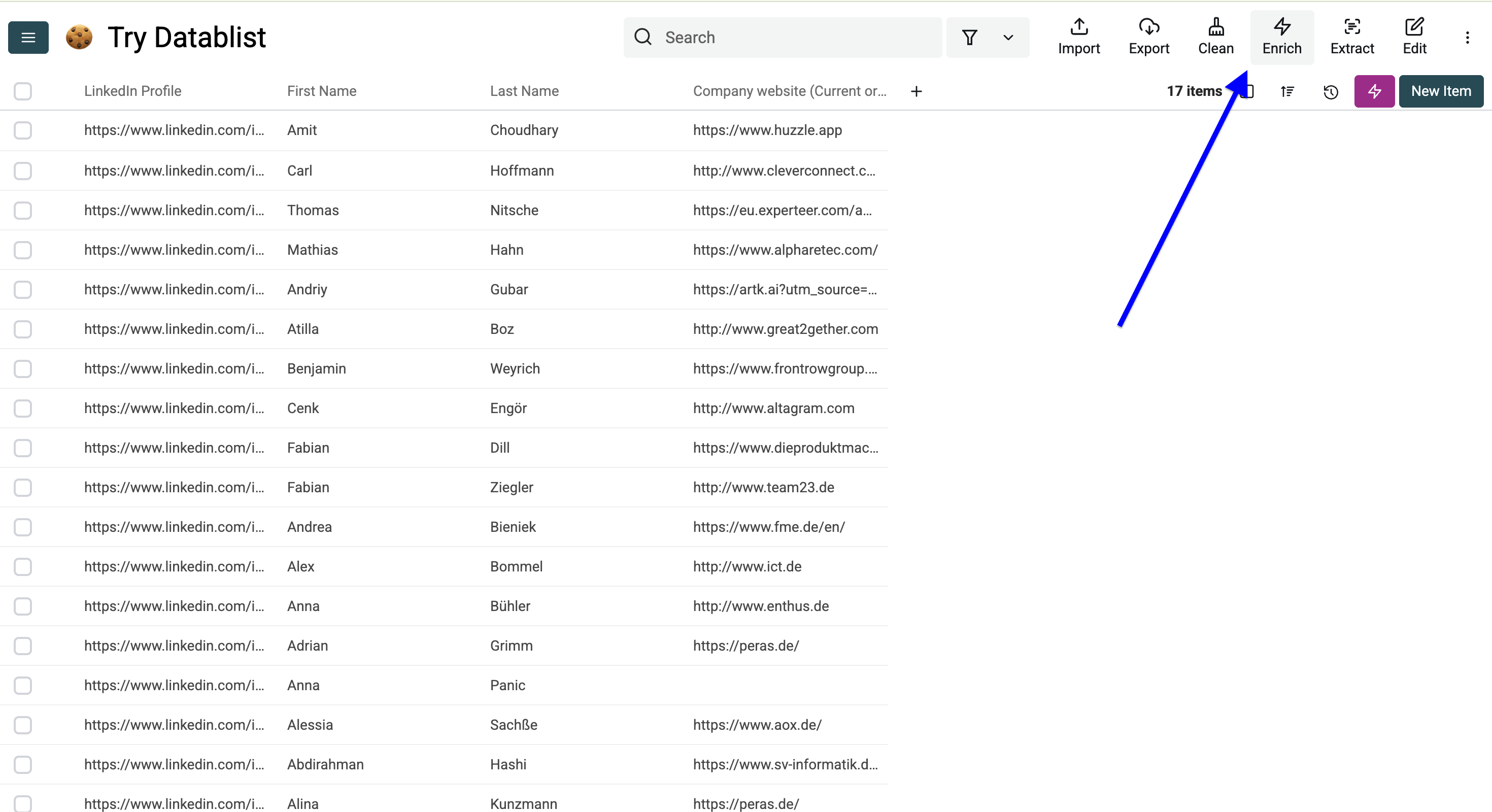Select the Andriy Gubar row checkbox
This screenshot has height=812, width=1492.
click(x=23, y=290)
